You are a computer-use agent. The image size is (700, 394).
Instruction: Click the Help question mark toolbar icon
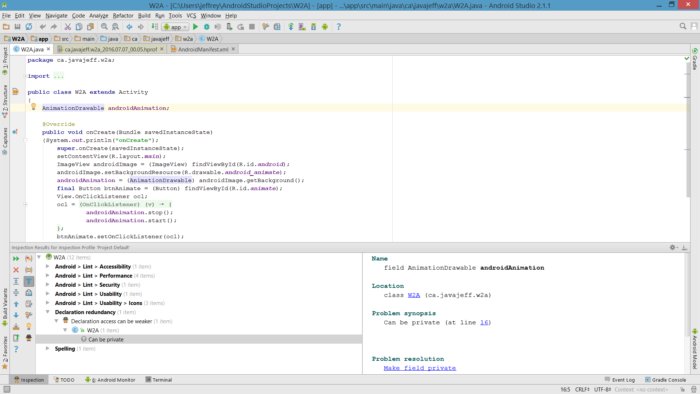tap(338, 27)
